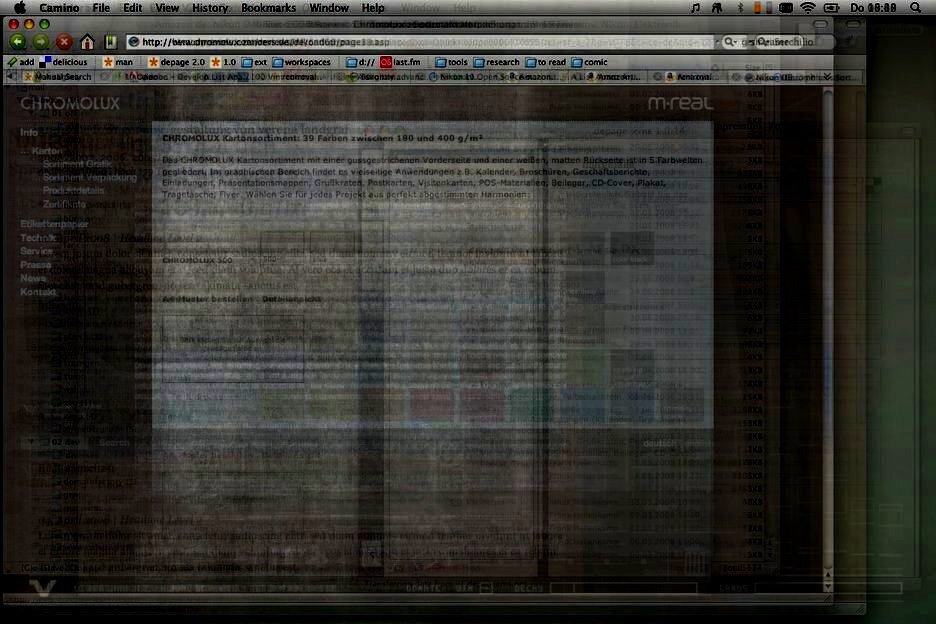This screenshot has height=624, width=936.
Task: Expand the 'workspaces' bookmark folder
Action: click(x=301, y=62)
